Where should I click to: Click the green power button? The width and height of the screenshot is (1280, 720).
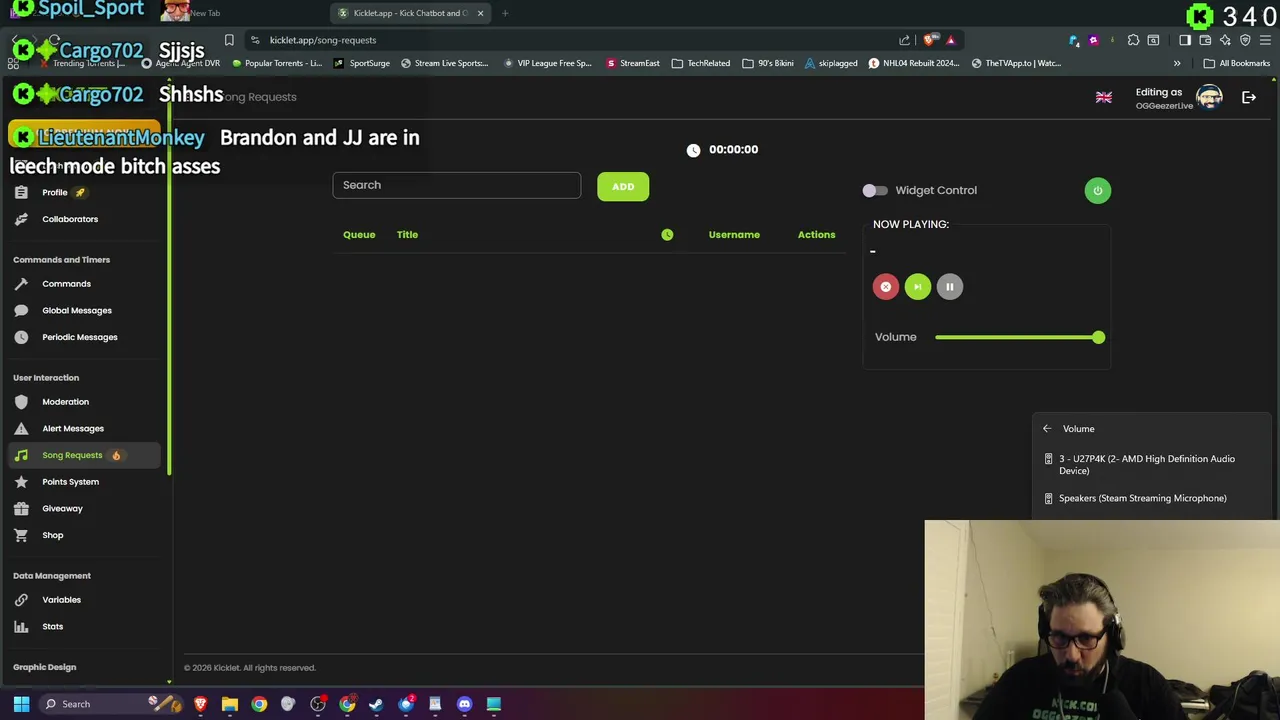point(1097,191)
